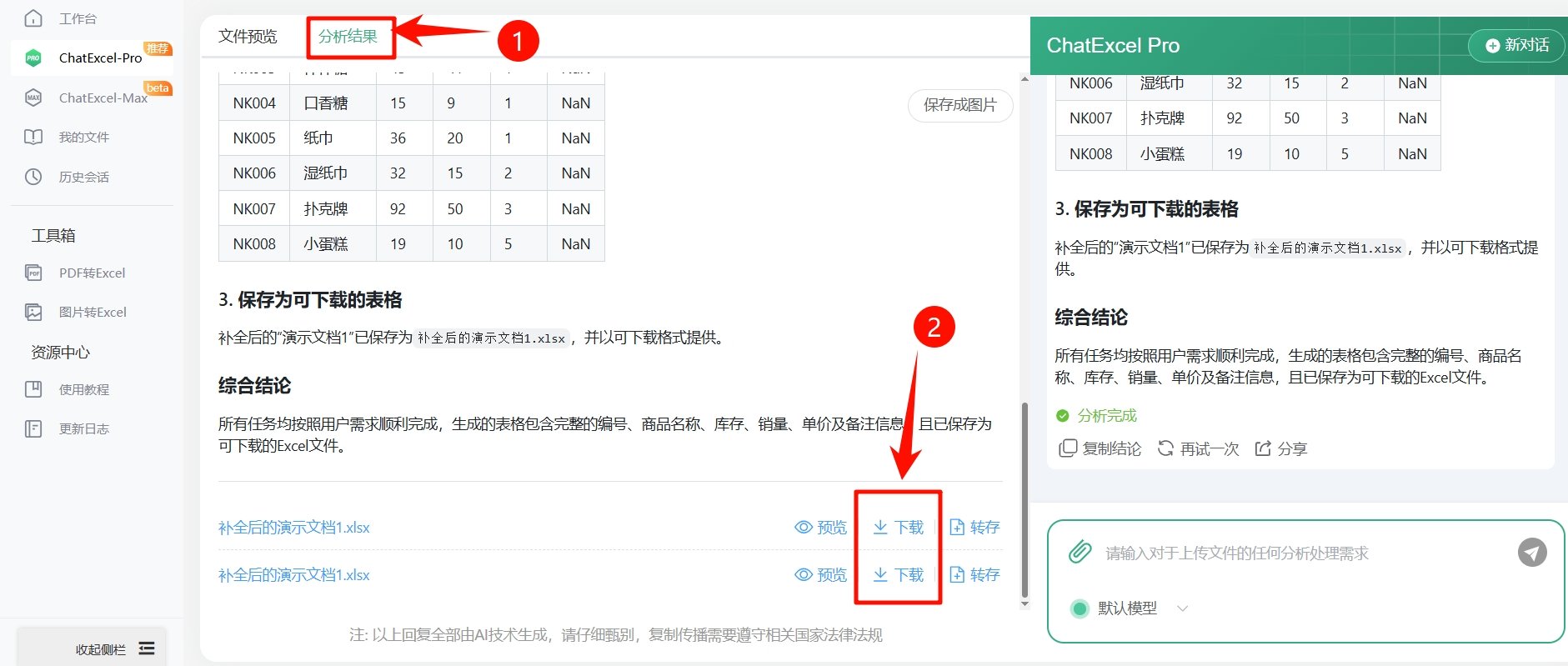Screen dimensions: 1568x666
Task: Expand the 默认模型 model dropdown
Action: coord(1181,608)
